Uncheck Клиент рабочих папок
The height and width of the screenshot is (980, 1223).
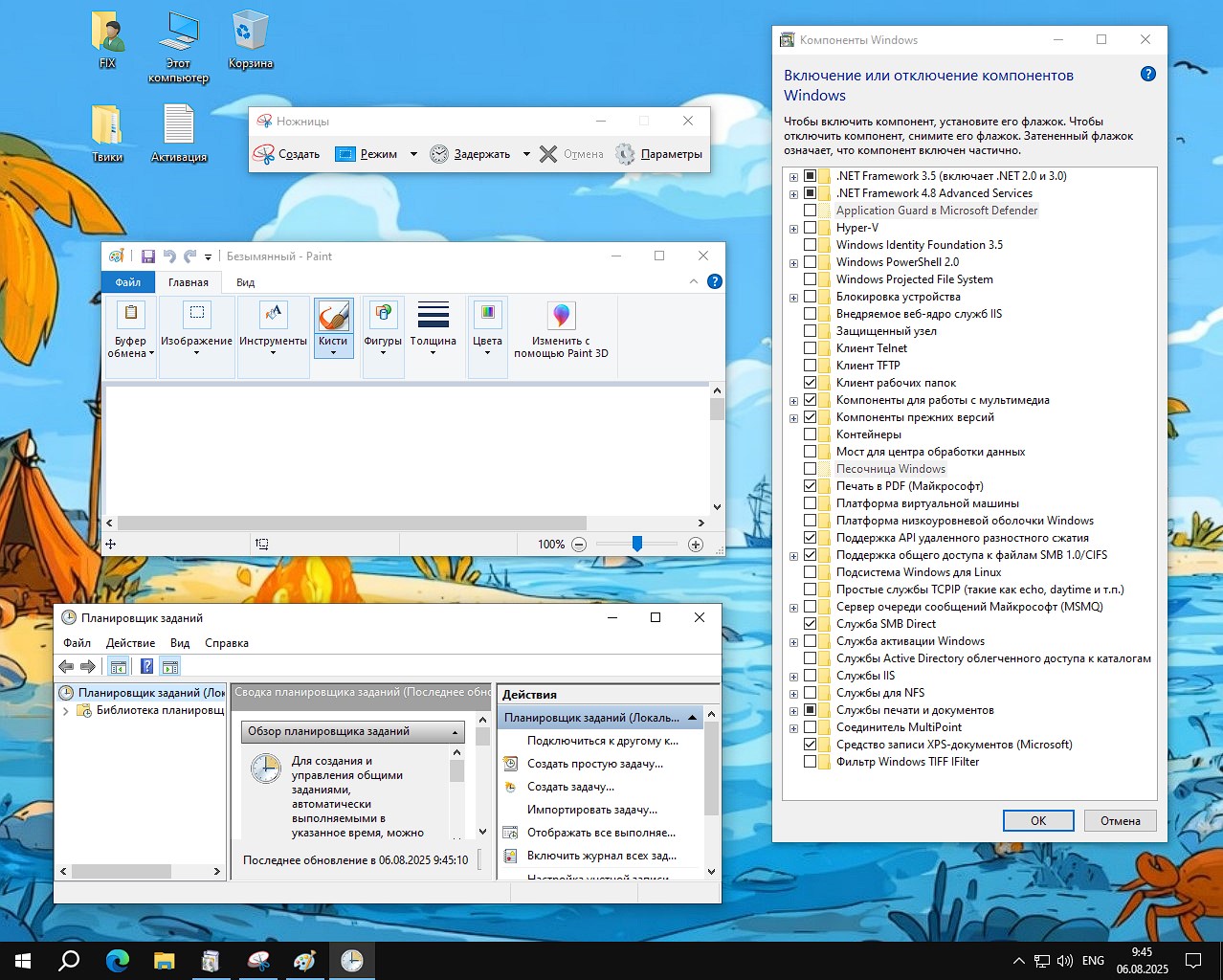coord(811,383)
